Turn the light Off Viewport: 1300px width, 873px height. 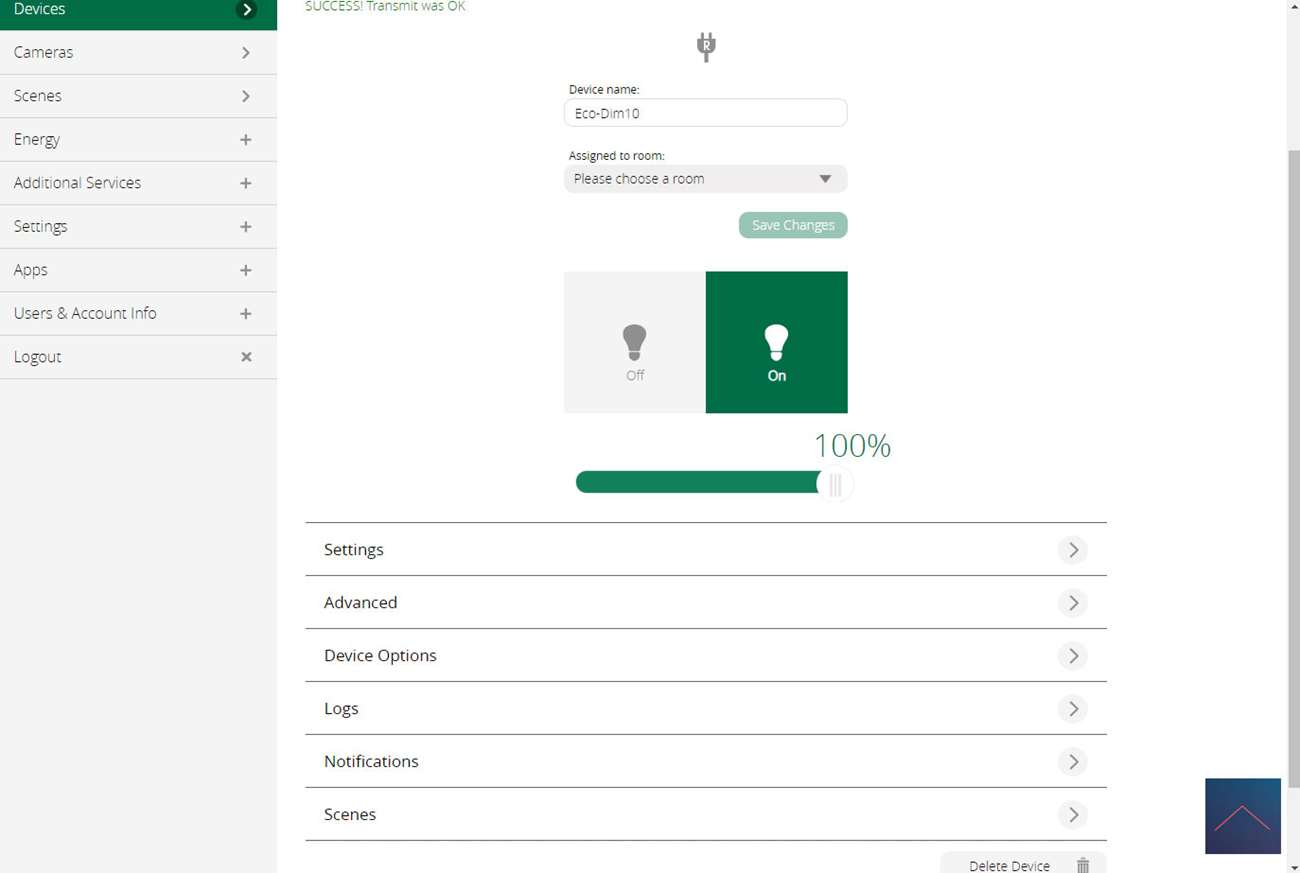click(x=635, y=342)
